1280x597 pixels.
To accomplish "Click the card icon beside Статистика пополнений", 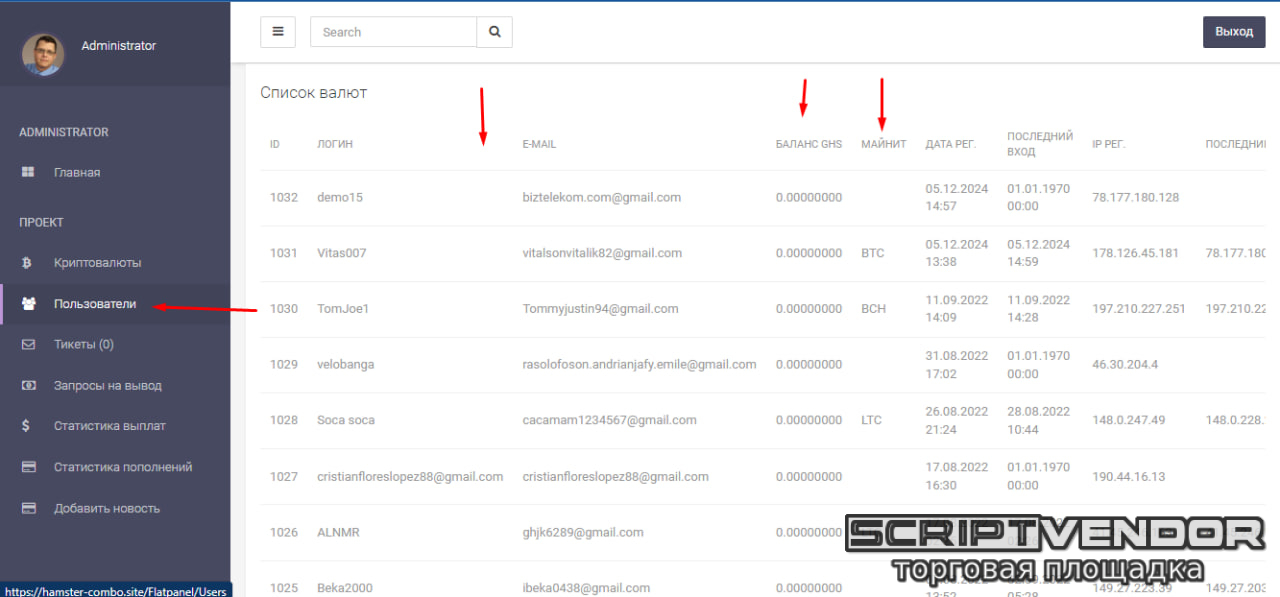I will (28, 467).
